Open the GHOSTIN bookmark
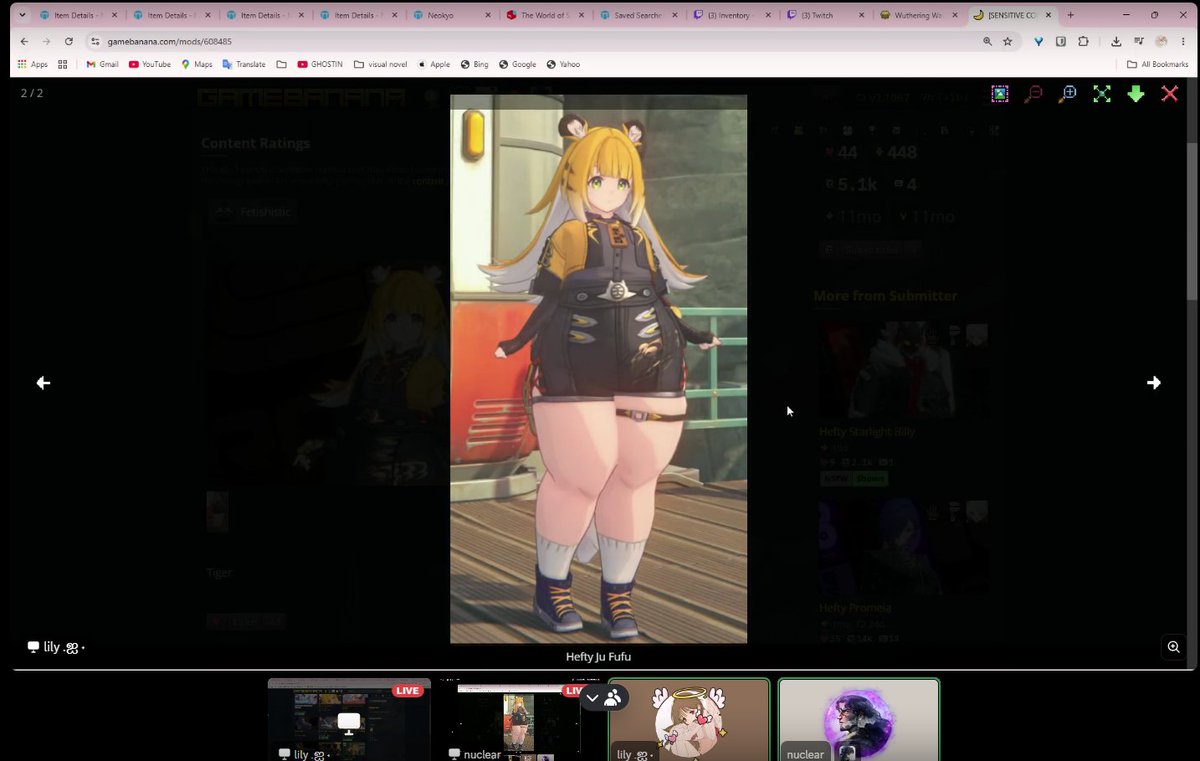The width and height of the screenshot is (1200, 761). tap(320, 64)
